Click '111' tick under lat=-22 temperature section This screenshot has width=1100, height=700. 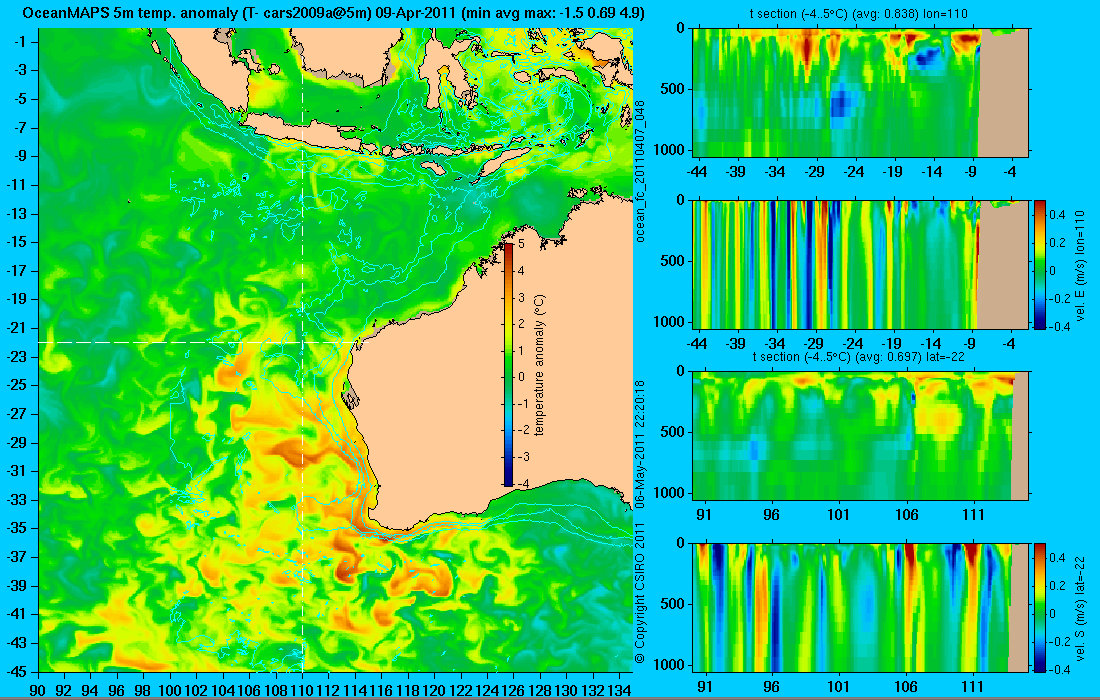click(x=973, y=515)
